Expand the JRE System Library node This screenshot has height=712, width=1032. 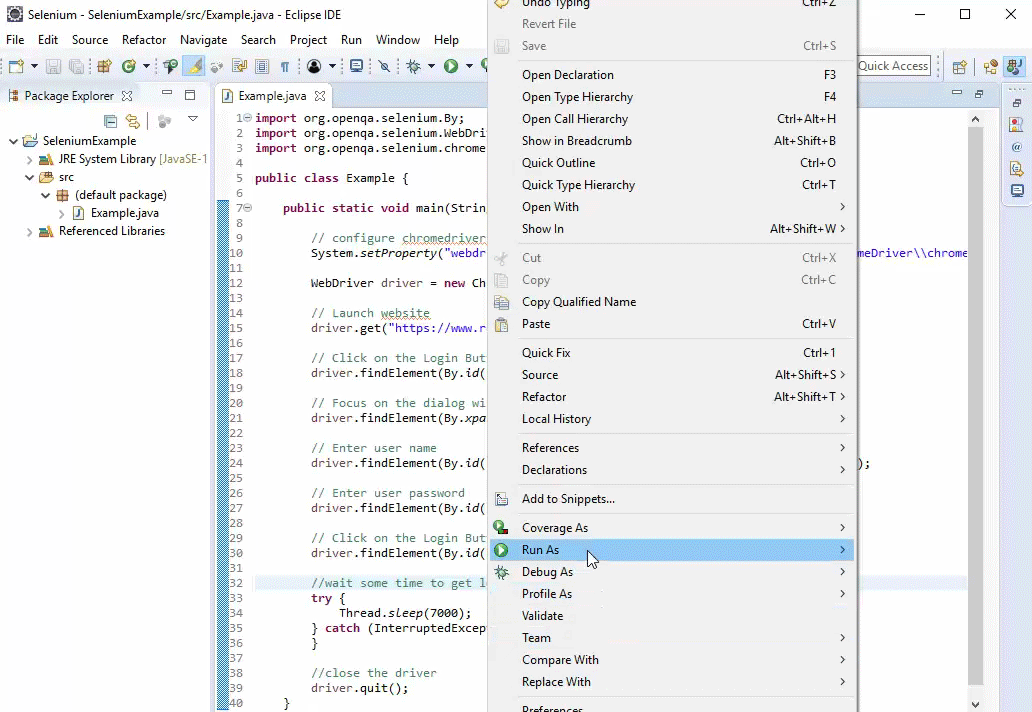pos(29,159)
